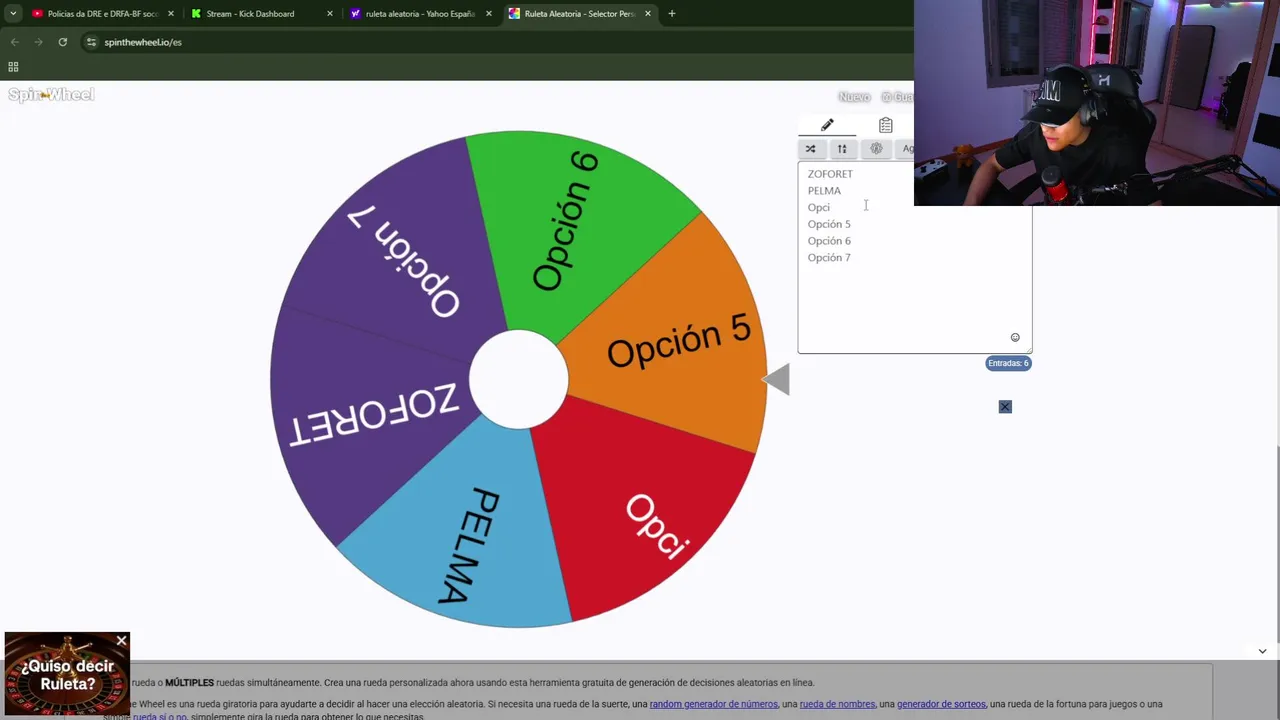Follow the rueda de nombres link
This screenshot has height=720, width=1280.
pyautogui.click(x=837, y=704)
